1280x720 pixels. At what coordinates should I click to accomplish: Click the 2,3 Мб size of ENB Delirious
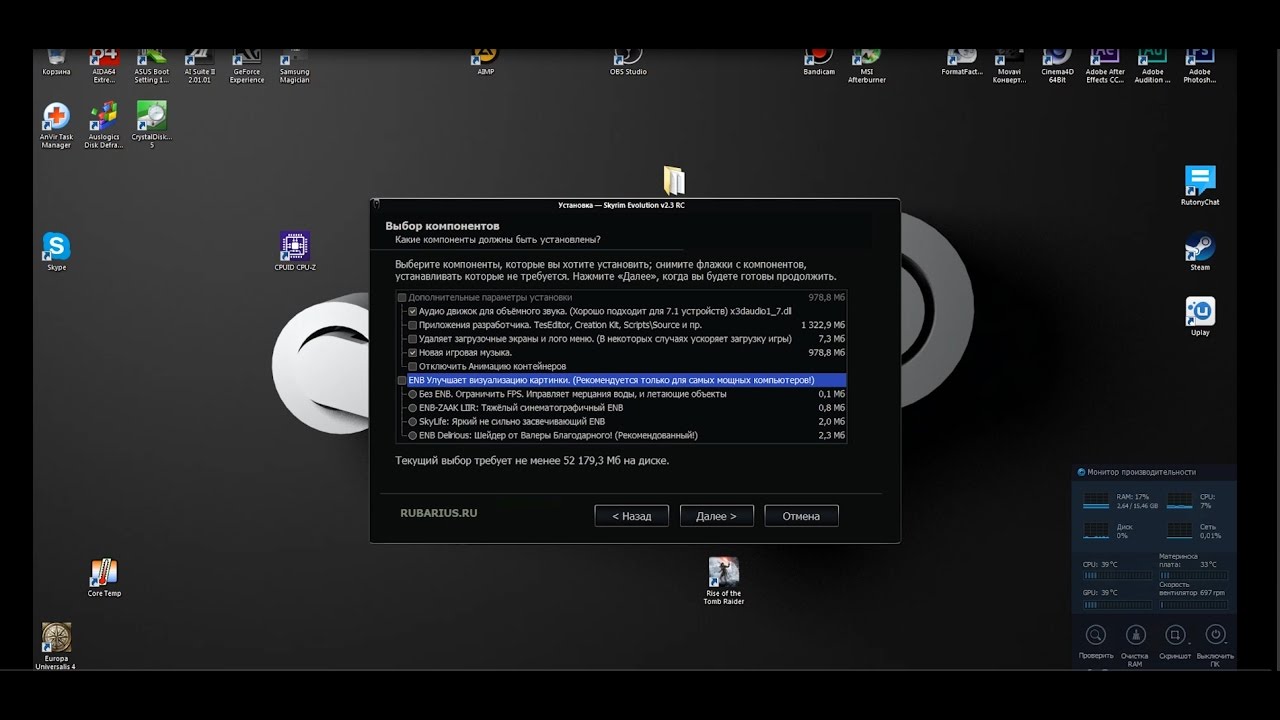(832, 435)
